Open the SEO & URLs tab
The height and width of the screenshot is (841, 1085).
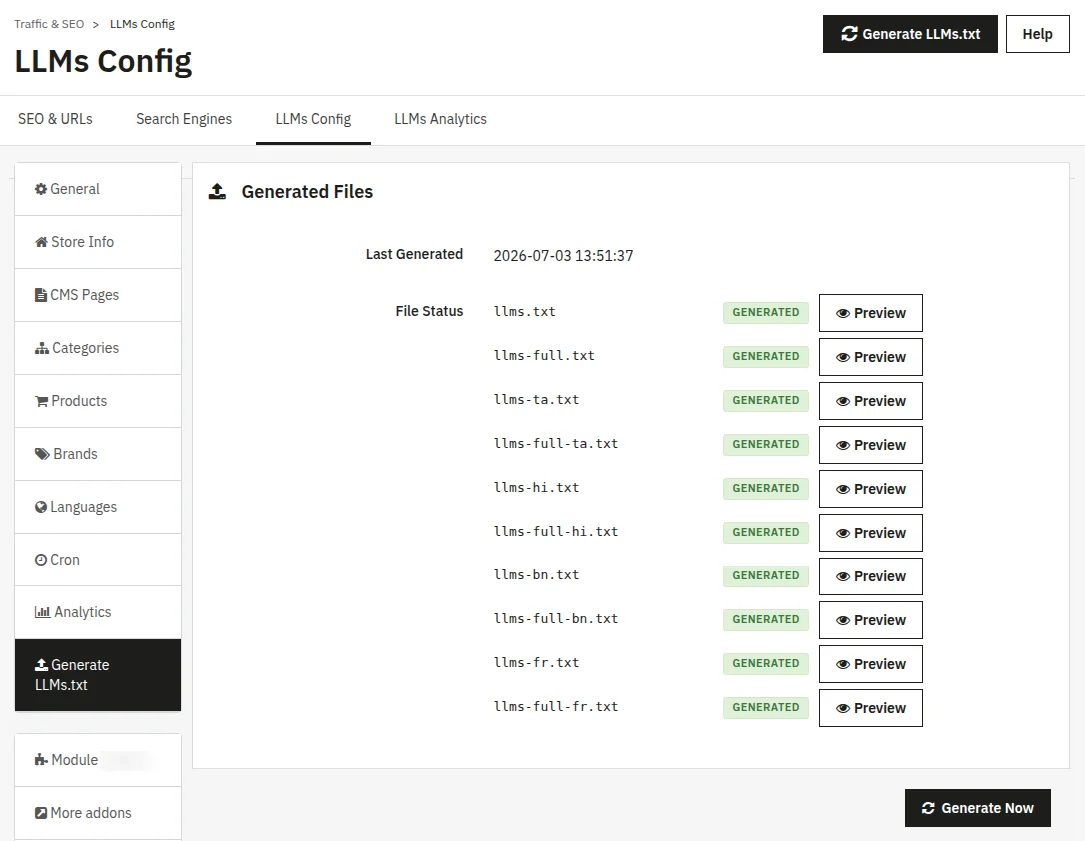pos(55,119)
